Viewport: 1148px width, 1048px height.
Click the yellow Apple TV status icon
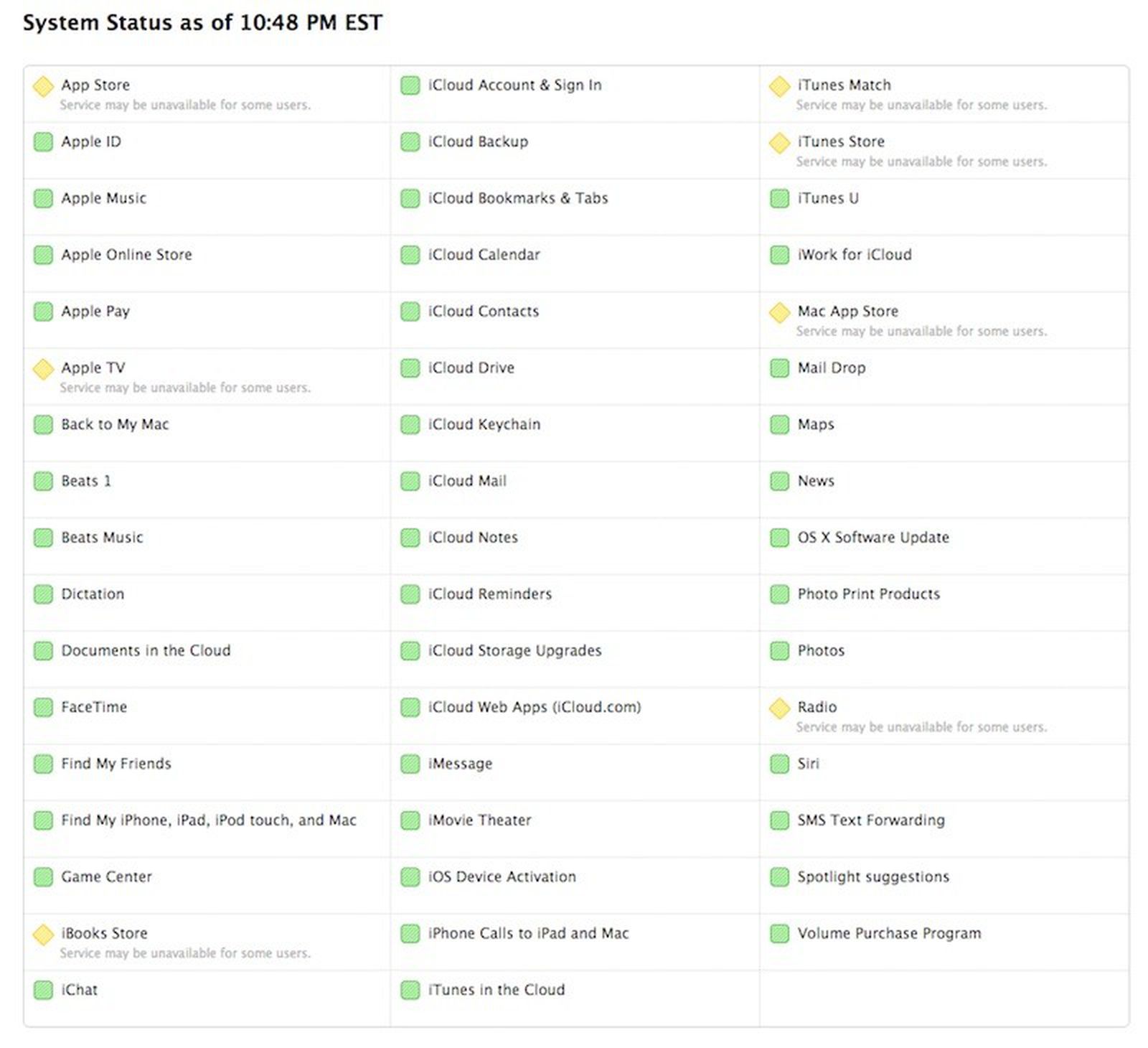click(x=43, y=368)
